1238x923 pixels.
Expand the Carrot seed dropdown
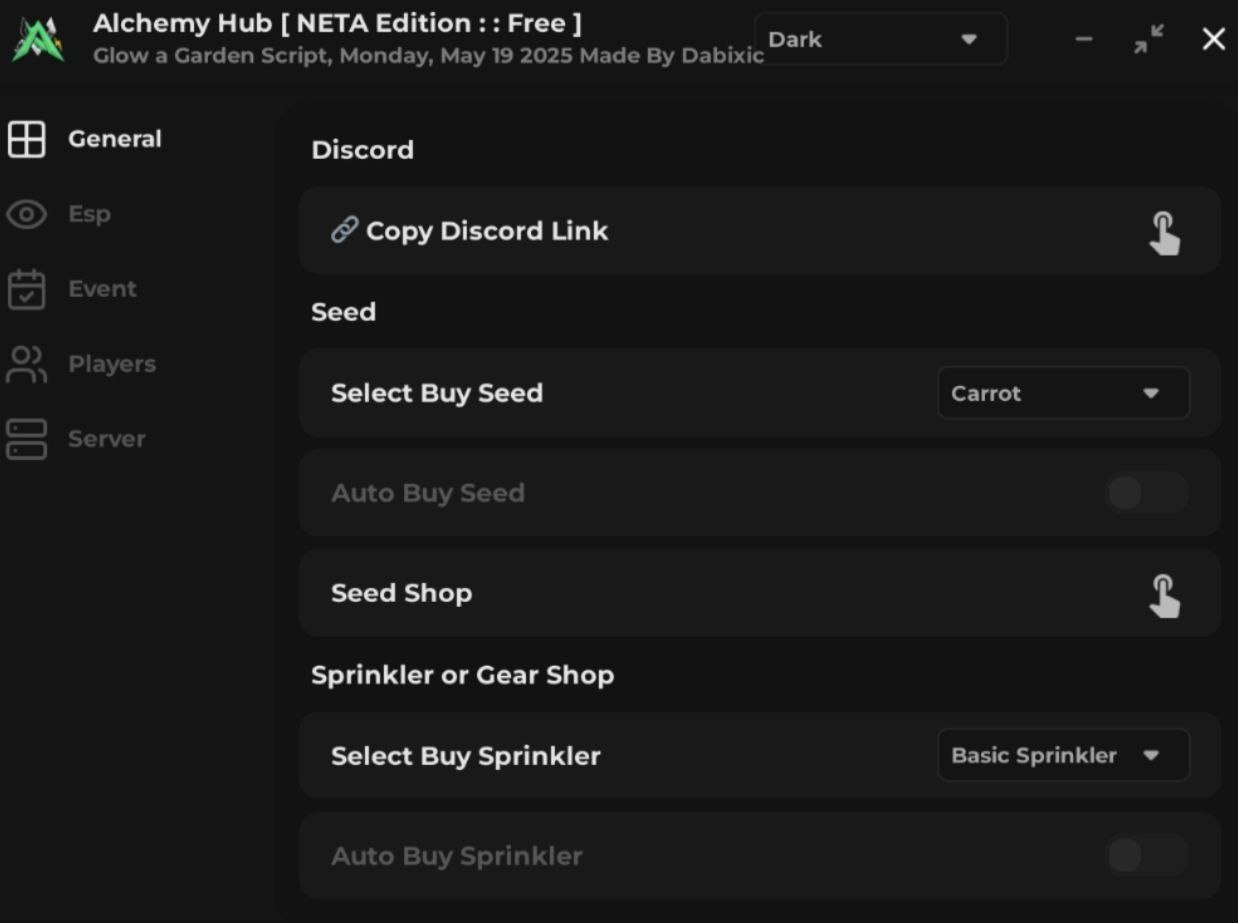1063,393
